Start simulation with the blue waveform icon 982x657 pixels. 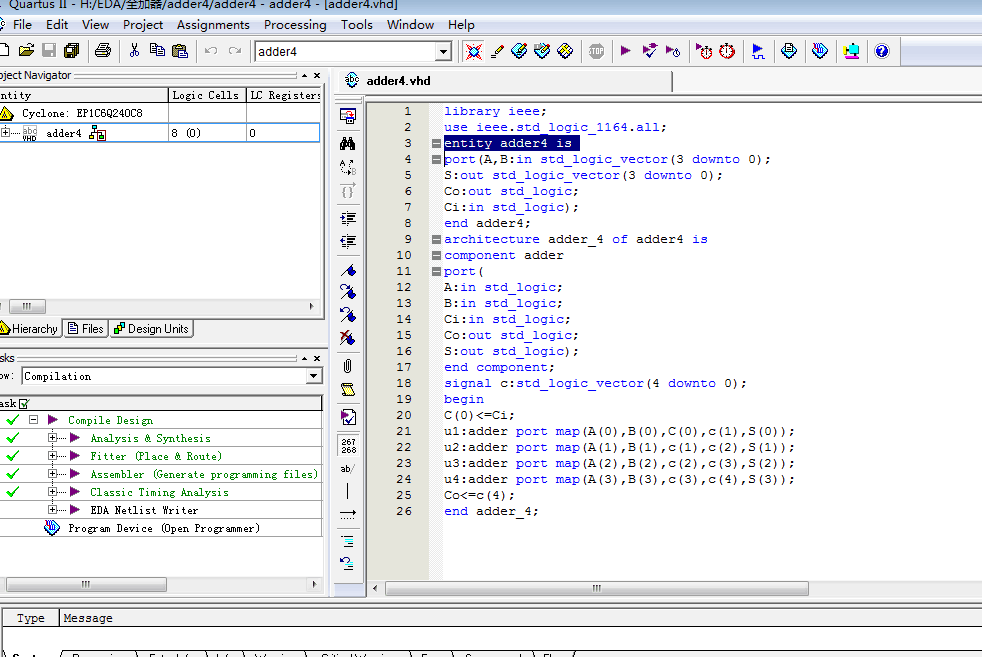pyautogui.click(x=758, y=51)
